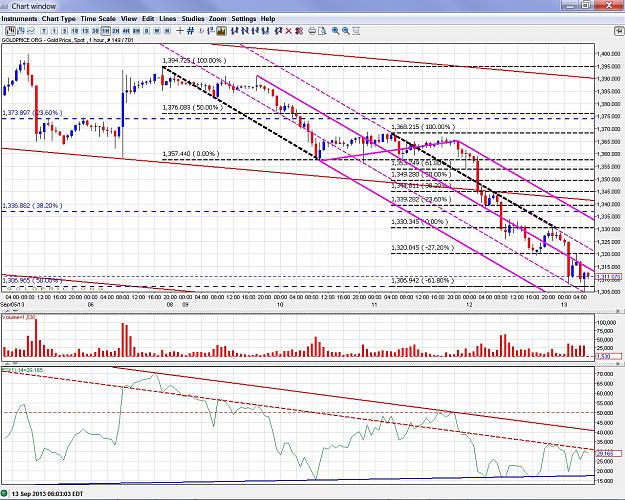Select the first line drawing tool icon
The height and width of the screenshot is (500, 625).
pyautogui.click(x=234, y=31)
